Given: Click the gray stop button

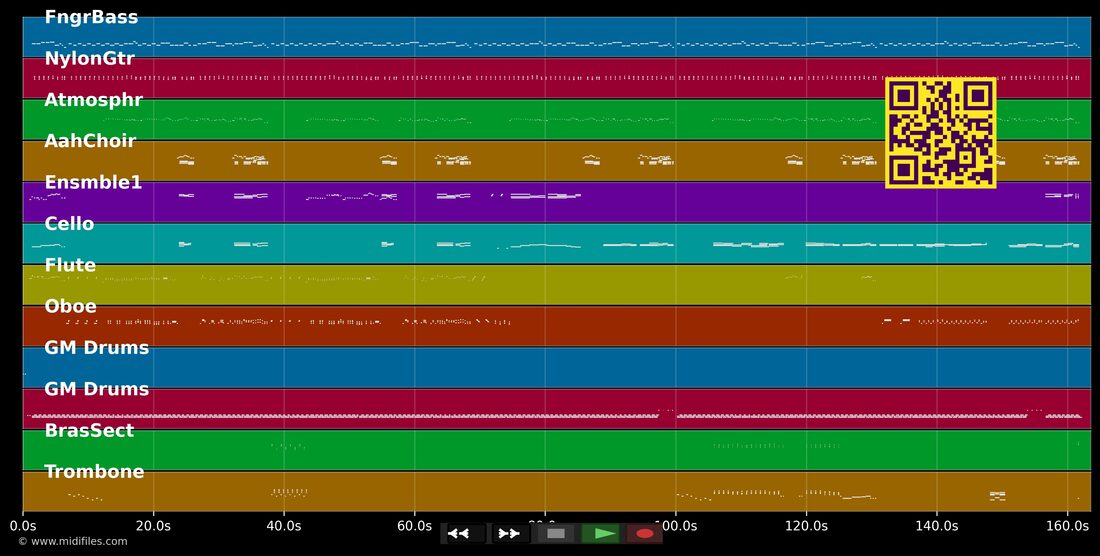Looking at the screenshot, I should 556,534.
